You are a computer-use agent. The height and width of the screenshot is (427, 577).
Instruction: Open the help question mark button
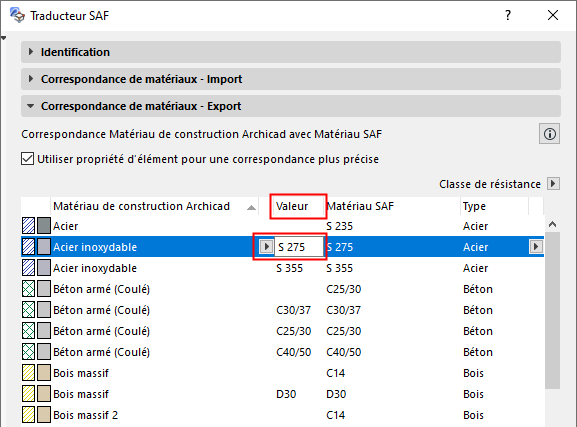[508, 15]
